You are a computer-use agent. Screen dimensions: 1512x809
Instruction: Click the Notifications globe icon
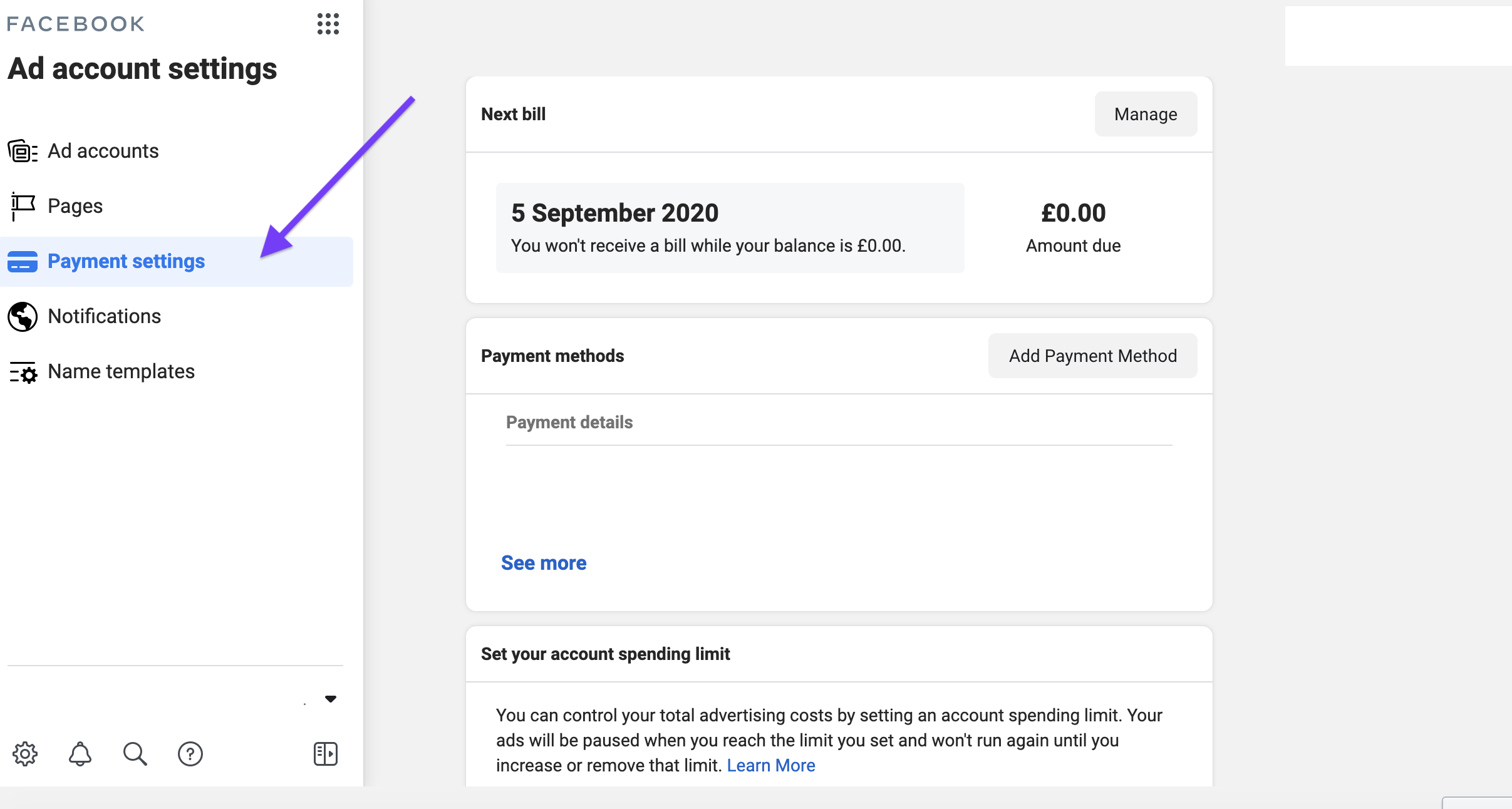pyautogui.click(x=23, y=316)
